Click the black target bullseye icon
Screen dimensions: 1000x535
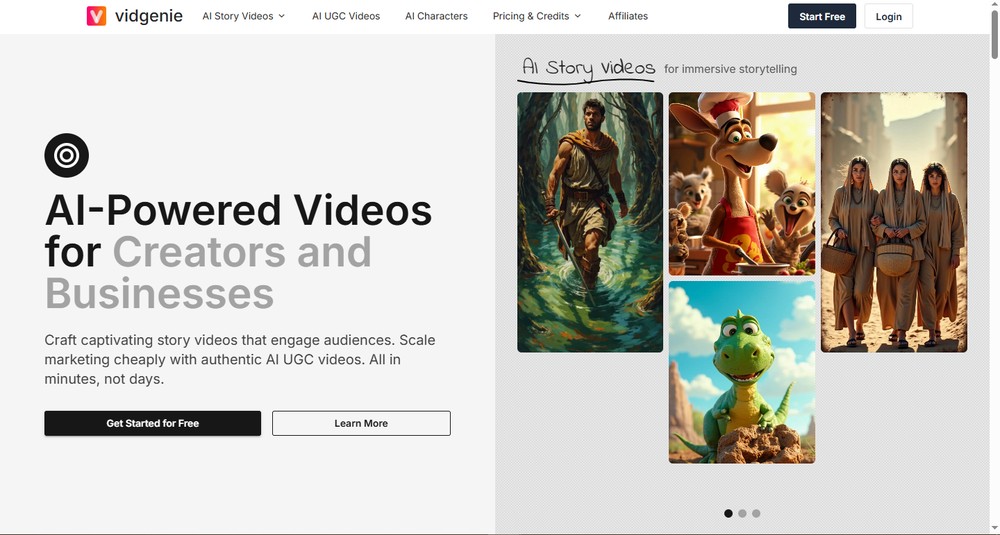tap(67, 155)
